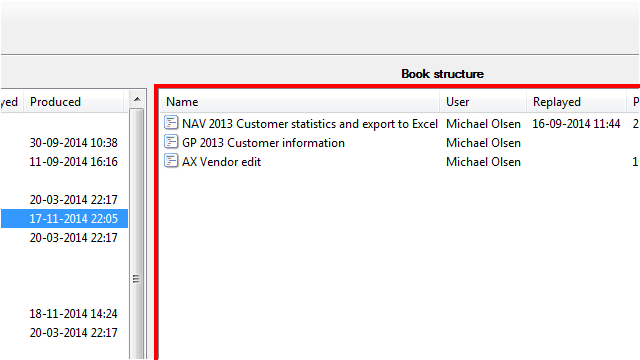The height and width of the screenshot is (360, 640).
Task: Select NAV 2013 Customer statistics and export to Excel
Action: click(x=310, y=124)
